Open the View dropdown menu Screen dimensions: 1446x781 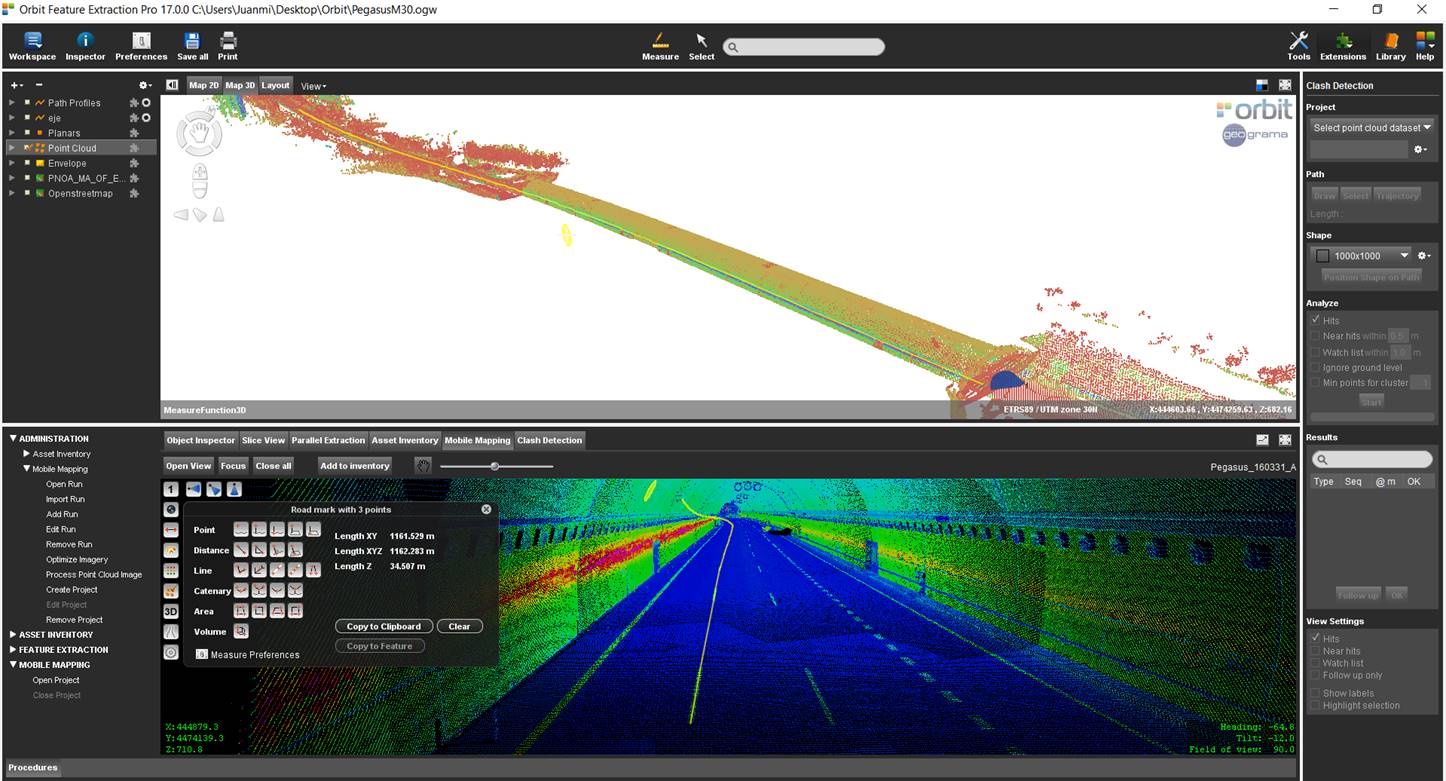coord(314,86)
